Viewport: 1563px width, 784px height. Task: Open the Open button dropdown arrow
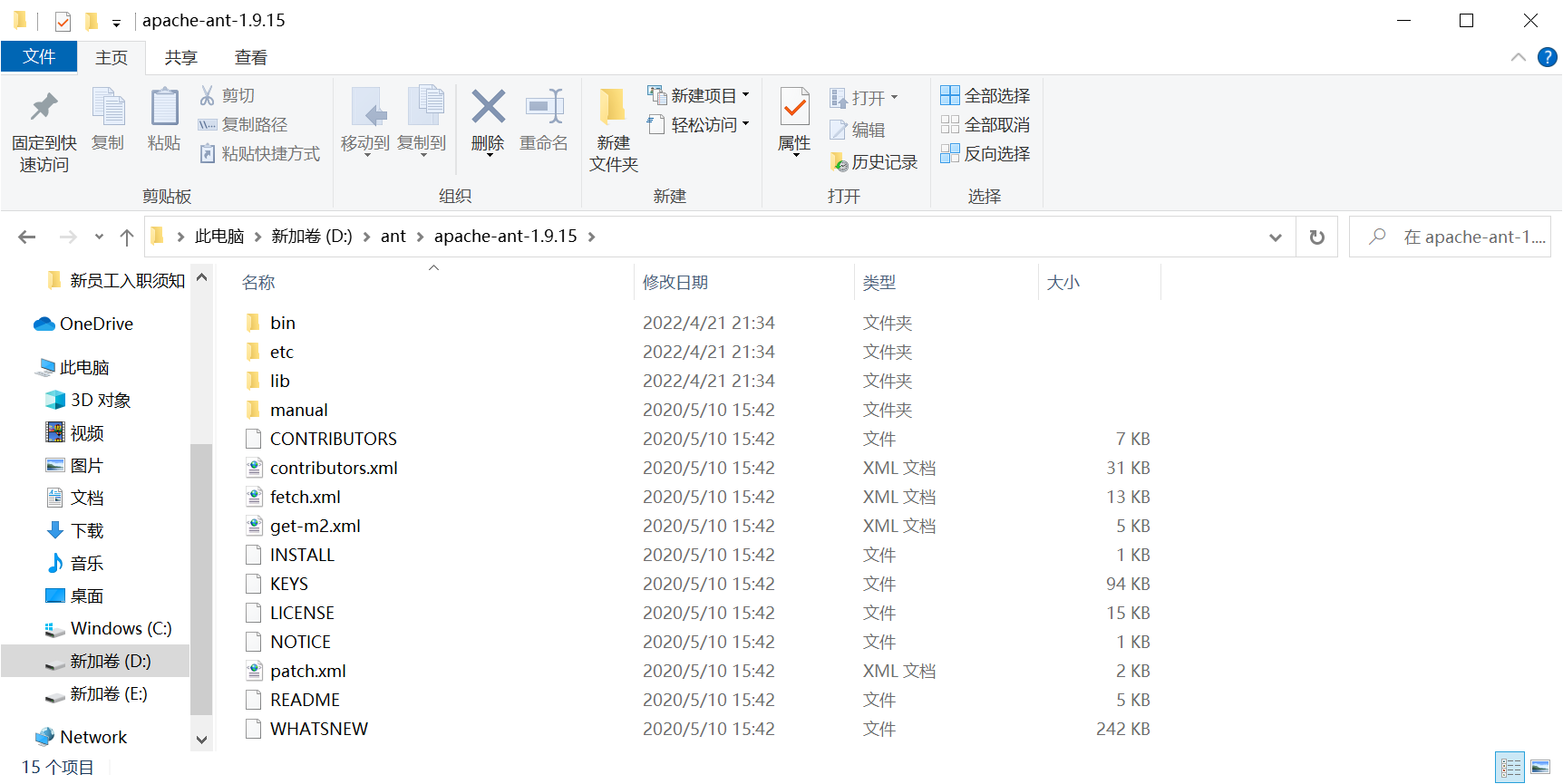click(x=894, y=97)
